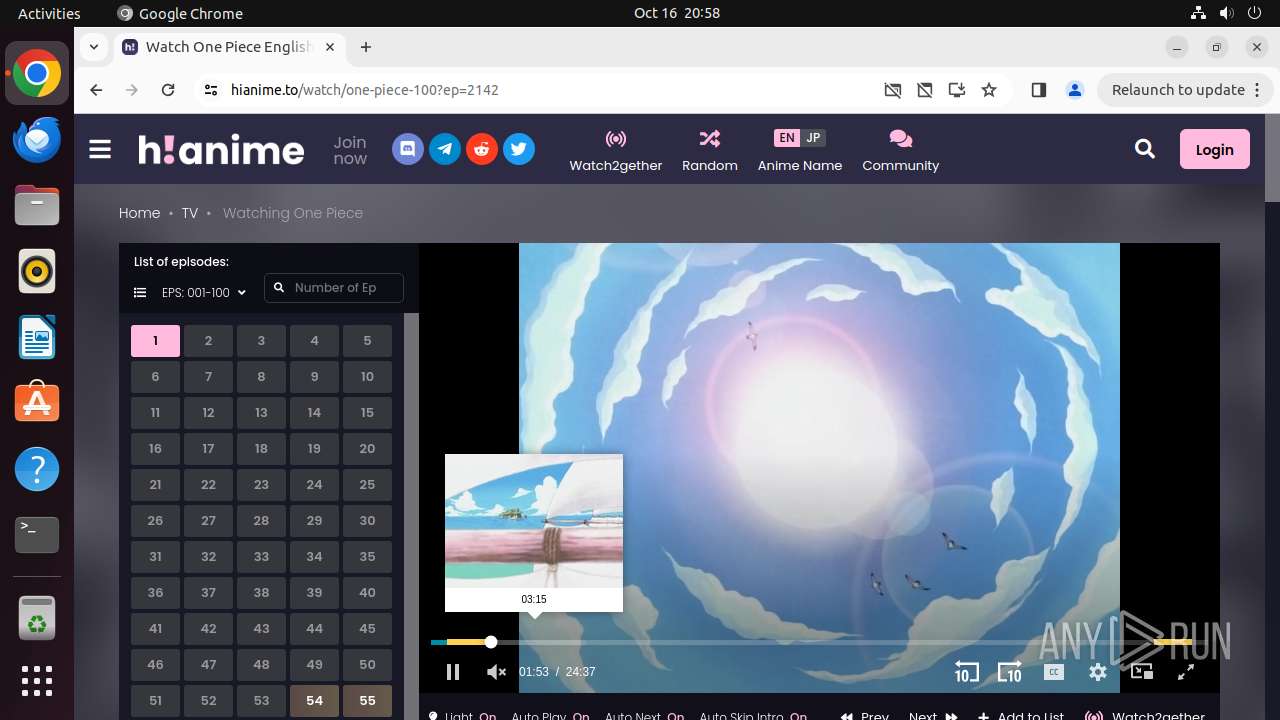Open video player settings gear
This screenshot has width=1280, height=720.
pos(1098,672)
